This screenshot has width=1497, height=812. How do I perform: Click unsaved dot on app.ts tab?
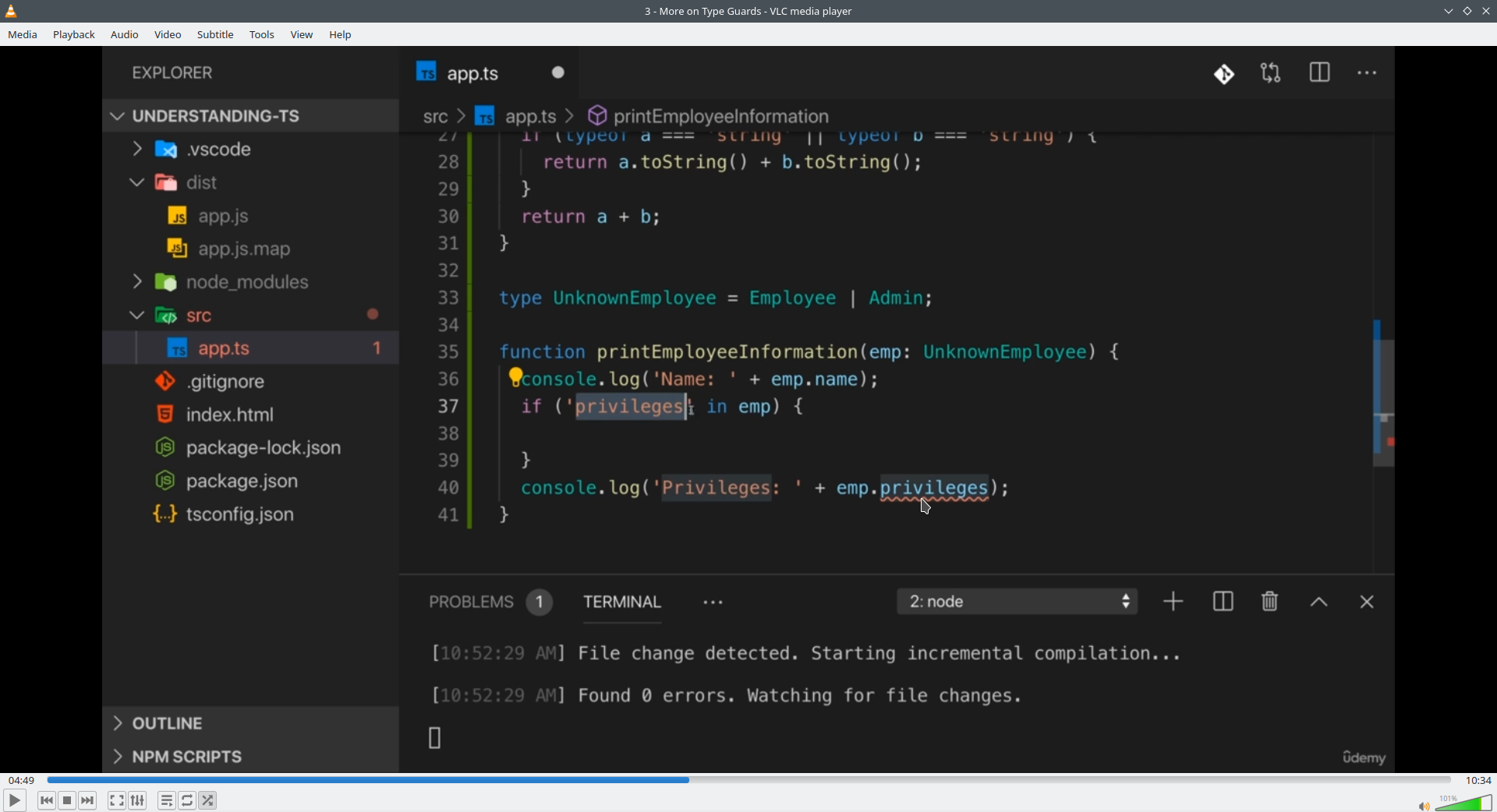coord(558,72)
